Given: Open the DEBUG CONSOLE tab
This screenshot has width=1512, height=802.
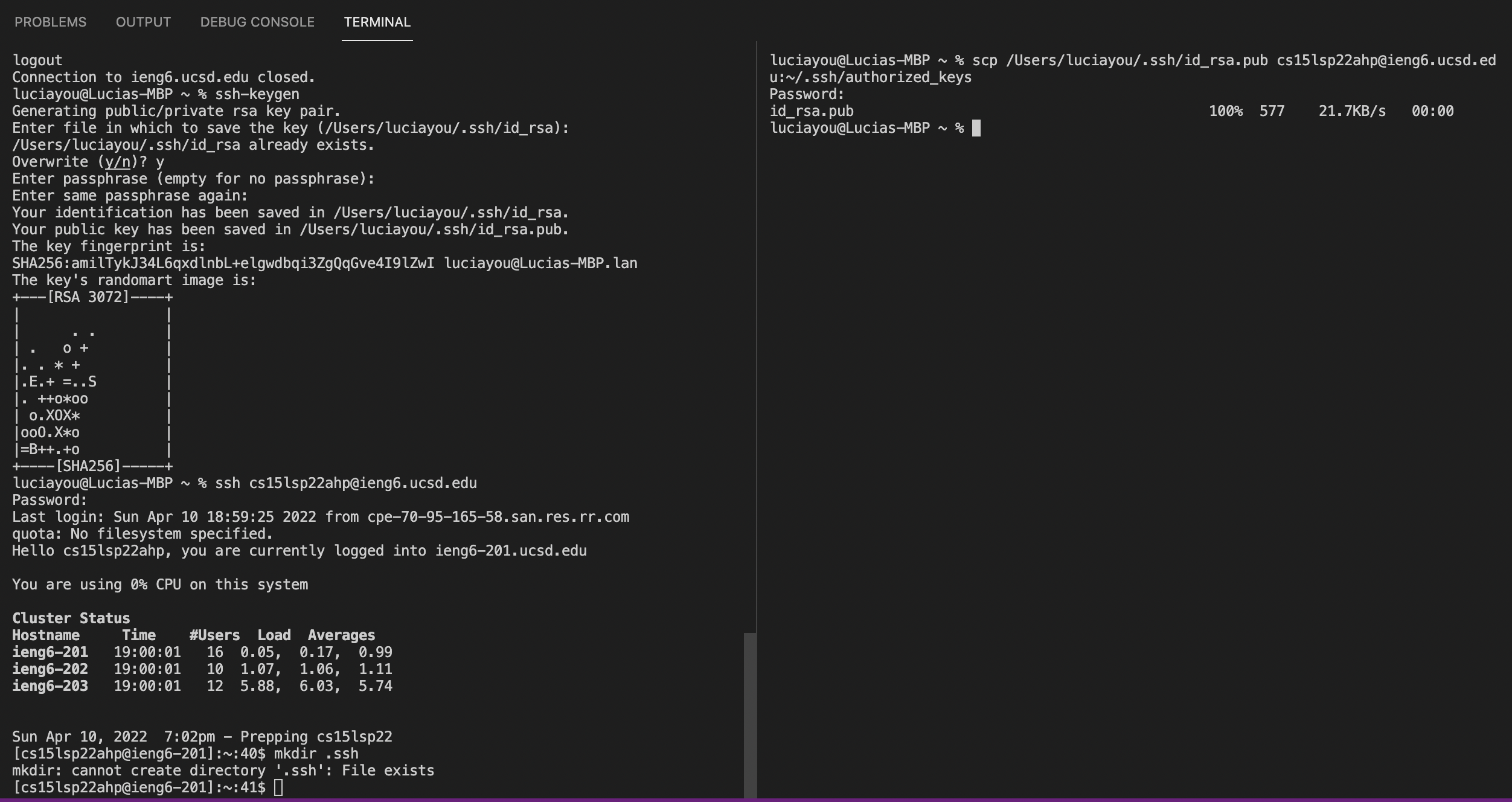Looking at the screenshot, I should [x=256, y=22].
